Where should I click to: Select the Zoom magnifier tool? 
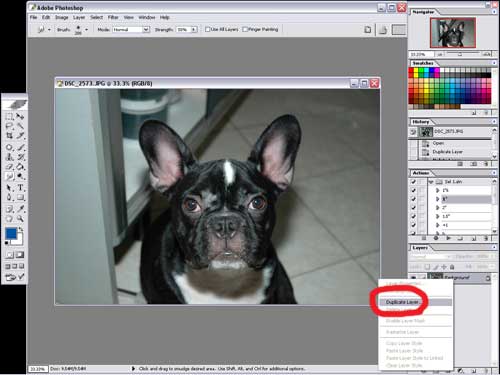[x=20, y=219]
